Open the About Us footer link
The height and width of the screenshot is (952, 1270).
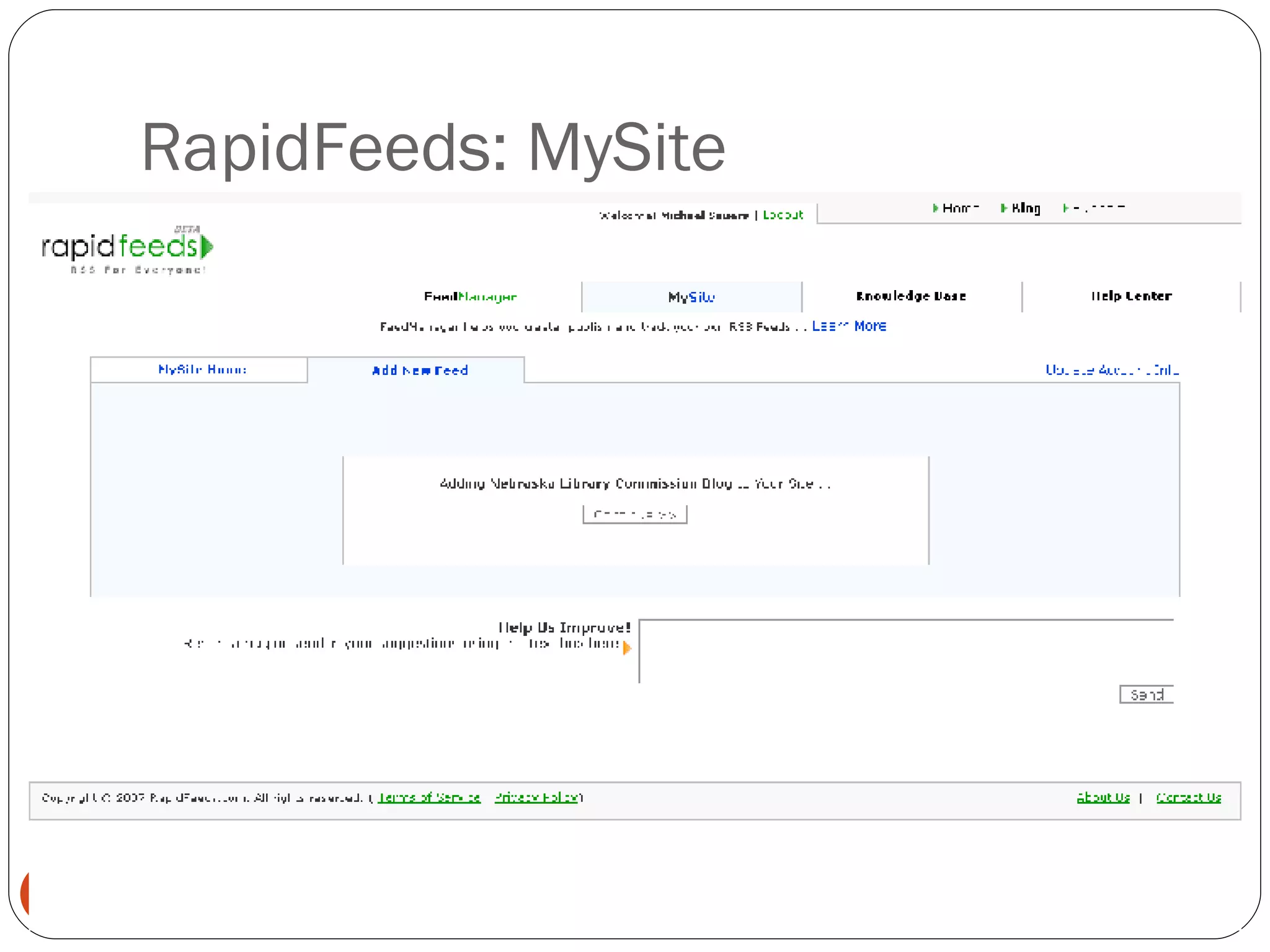coord(1103,798)
